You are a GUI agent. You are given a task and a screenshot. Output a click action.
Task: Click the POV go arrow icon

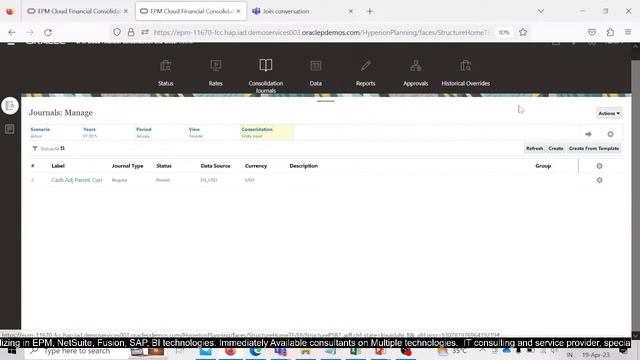click(588, 134)
